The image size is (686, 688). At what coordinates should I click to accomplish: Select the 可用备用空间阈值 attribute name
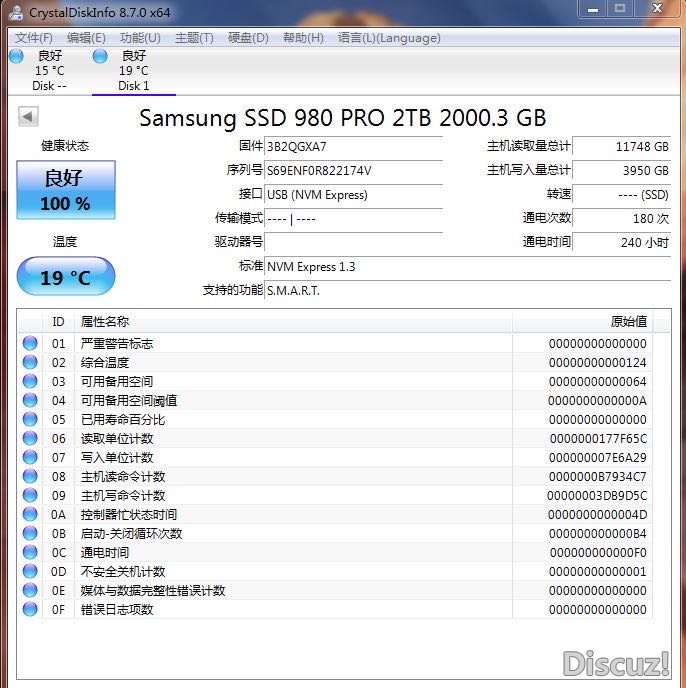tap(129, 401)
